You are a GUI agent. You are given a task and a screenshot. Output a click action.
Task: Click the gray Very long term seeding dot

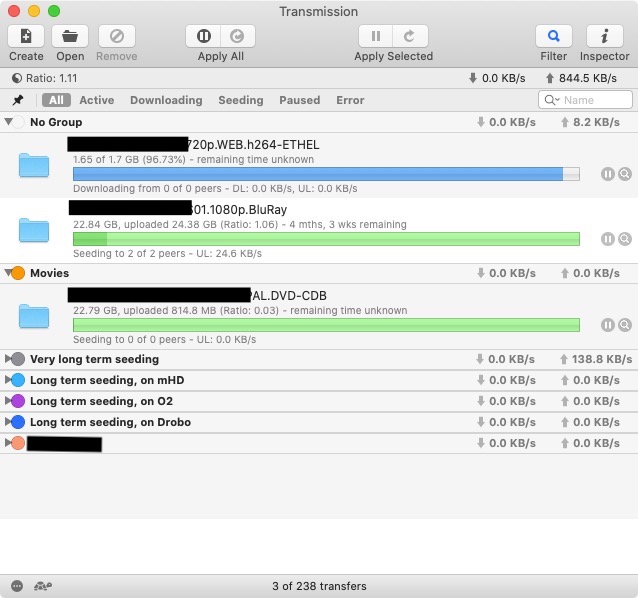(18, 359)
